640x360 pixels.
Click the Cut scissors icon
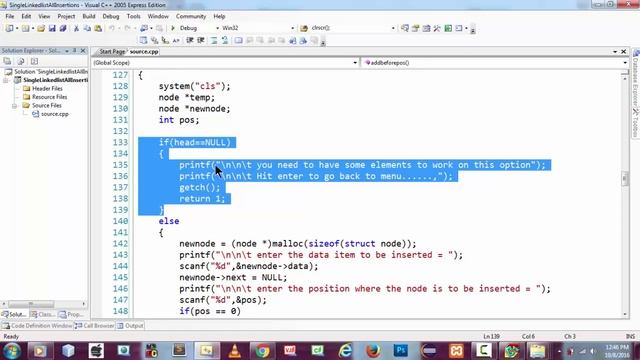point(76,28)
